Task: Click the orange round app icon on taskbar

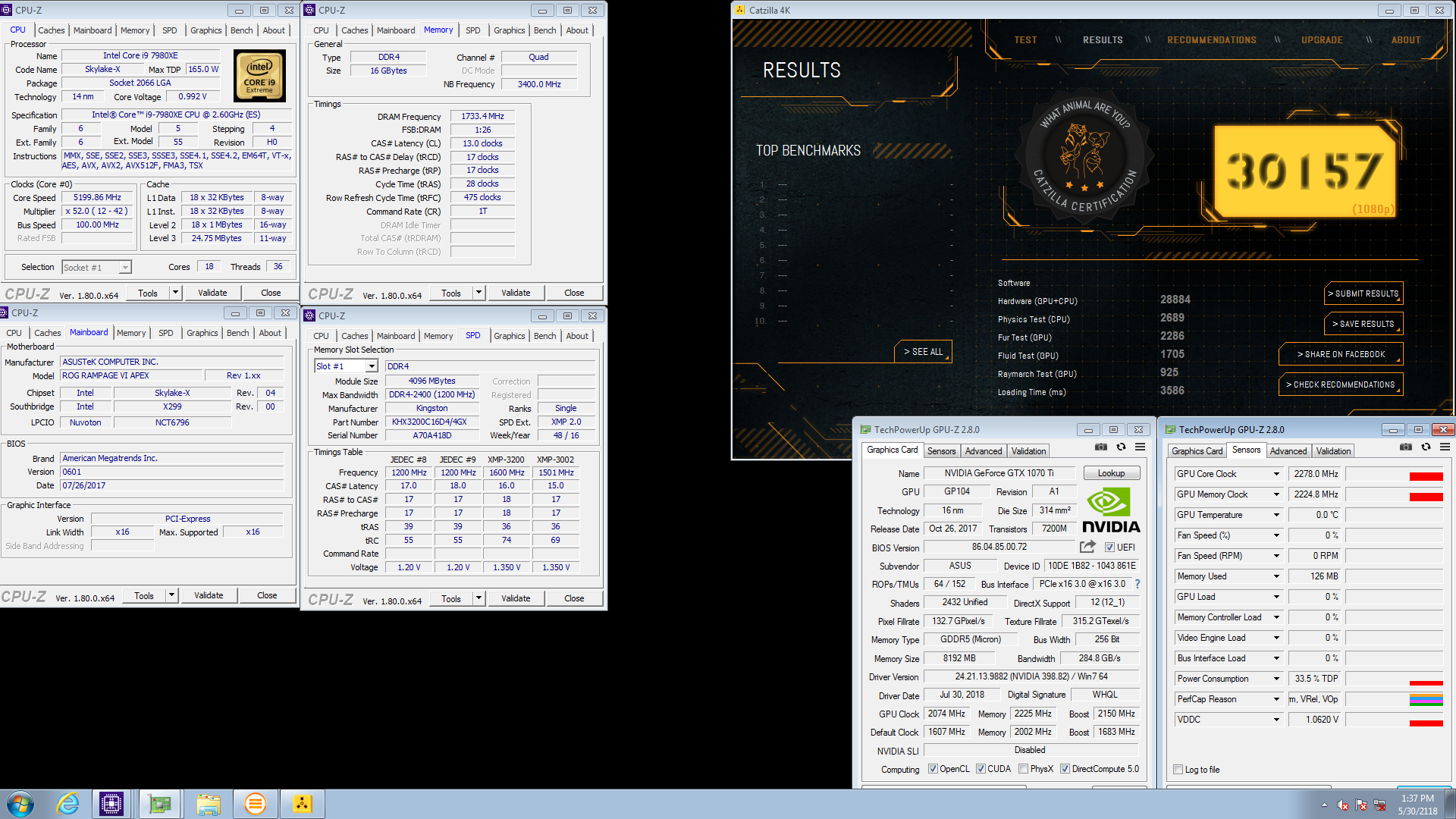Action: [256, 804]
